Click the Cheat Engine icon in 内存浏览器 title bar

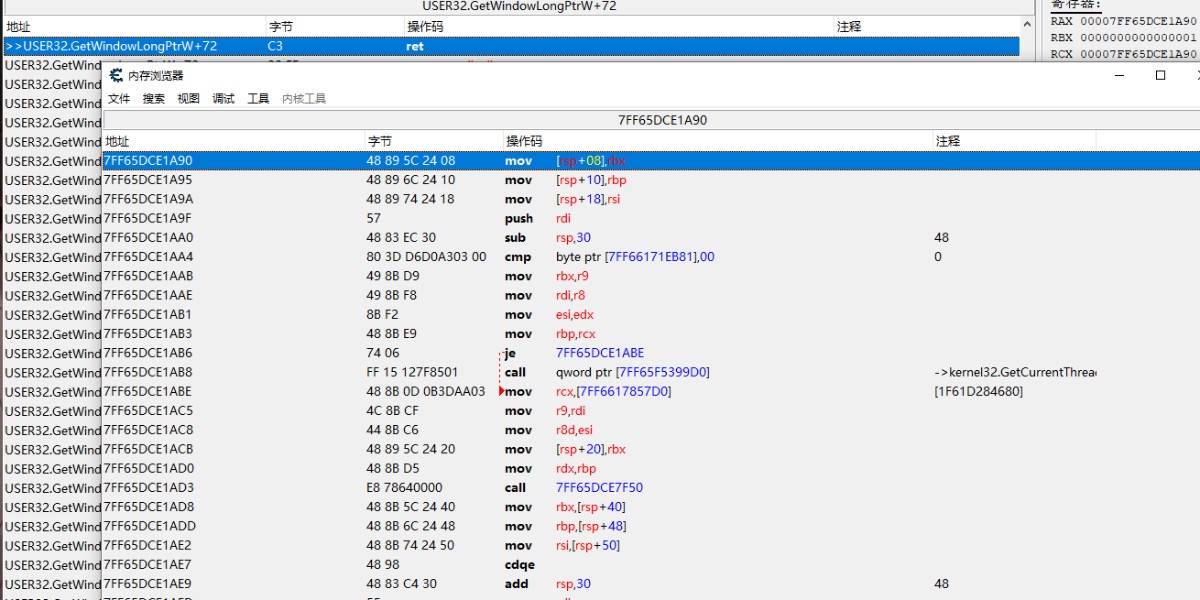(x=116, y=76)
